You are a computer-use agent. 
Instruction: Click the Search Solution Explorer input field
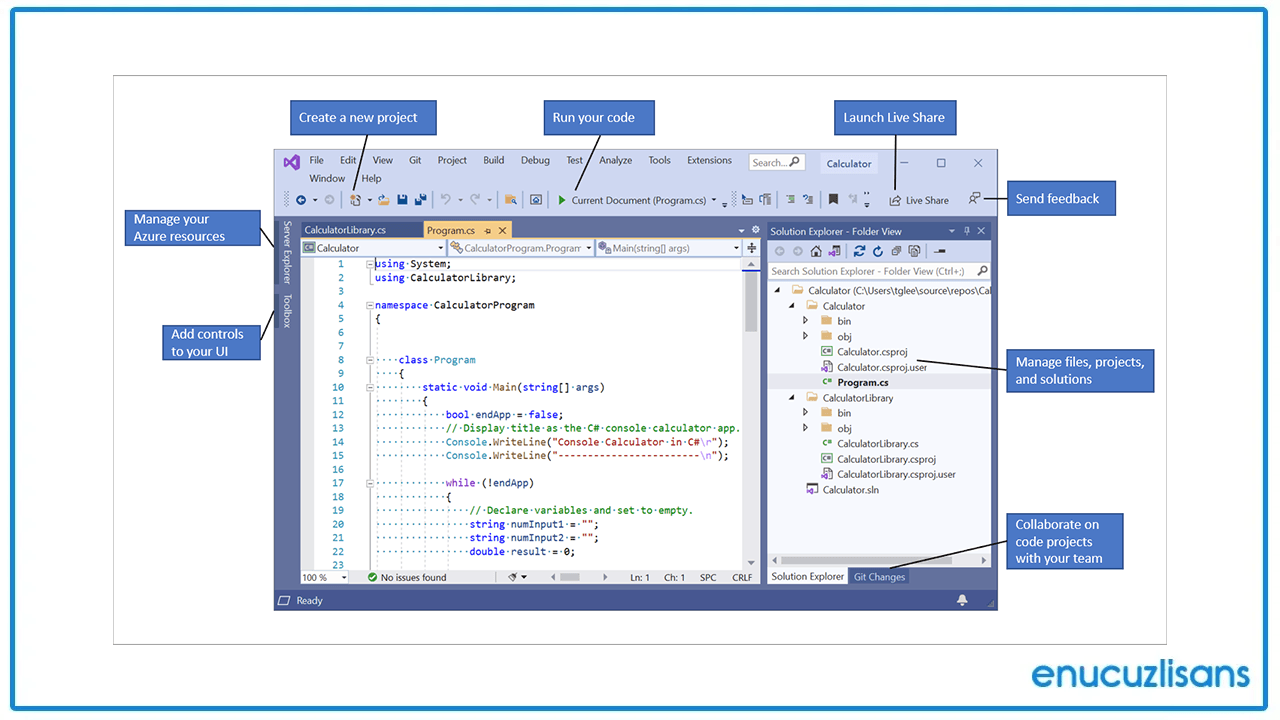click(x=879, y=271)
